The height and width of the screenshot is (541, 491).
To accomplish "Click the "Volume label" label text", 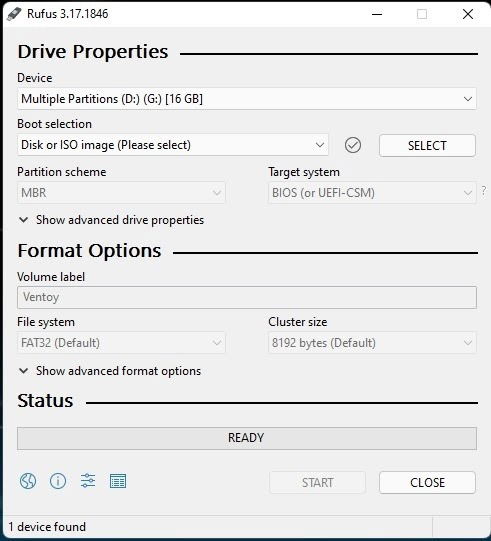I will 51,277.
